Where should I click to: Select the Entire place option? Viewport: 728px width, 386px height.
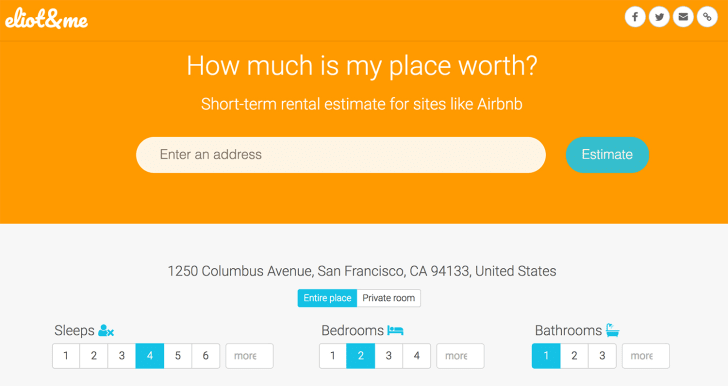[327, 298]
